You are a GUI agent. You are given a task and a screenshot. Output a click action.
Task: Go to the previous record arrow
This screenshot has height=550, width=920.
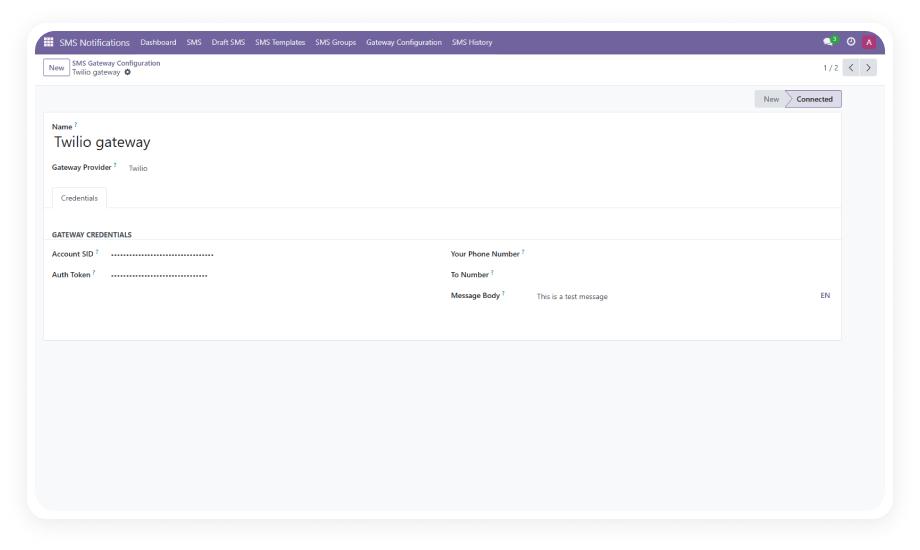[x=851, y=68]
